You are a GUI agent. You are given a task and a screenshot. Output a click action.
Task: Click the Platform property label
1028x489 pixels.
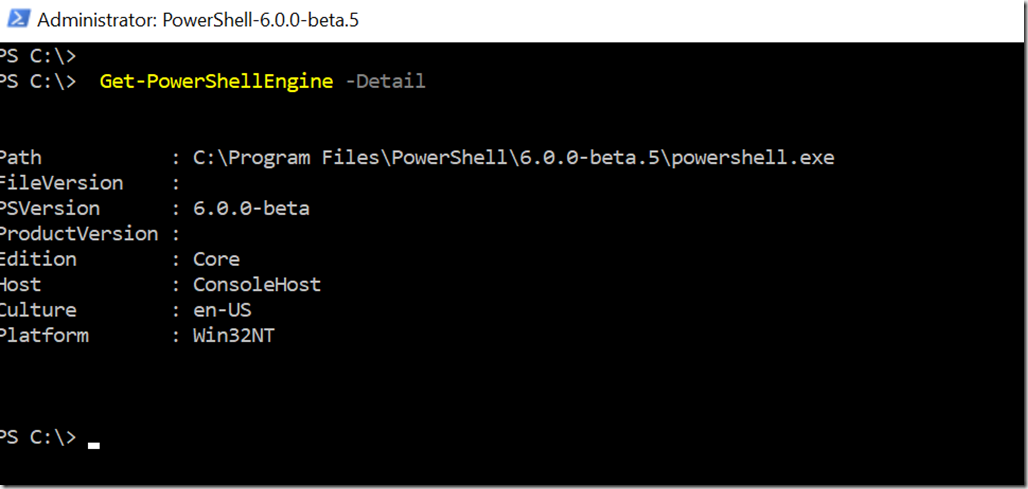point(44,336)
